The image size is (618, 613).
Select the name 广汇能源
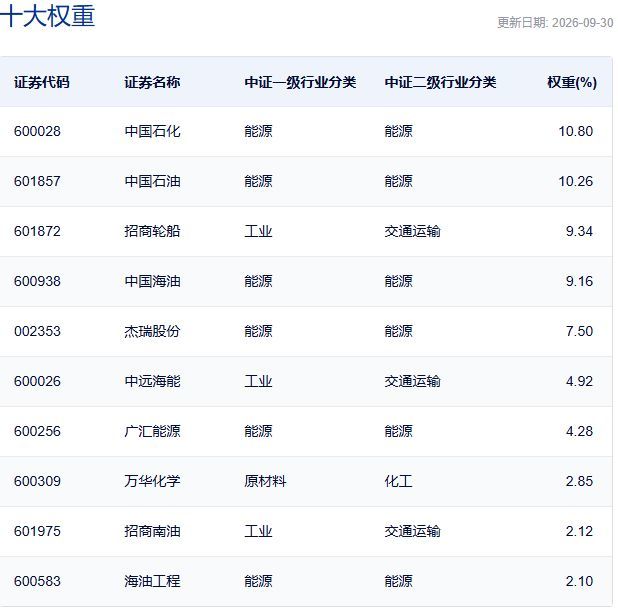tap(152, 431)
